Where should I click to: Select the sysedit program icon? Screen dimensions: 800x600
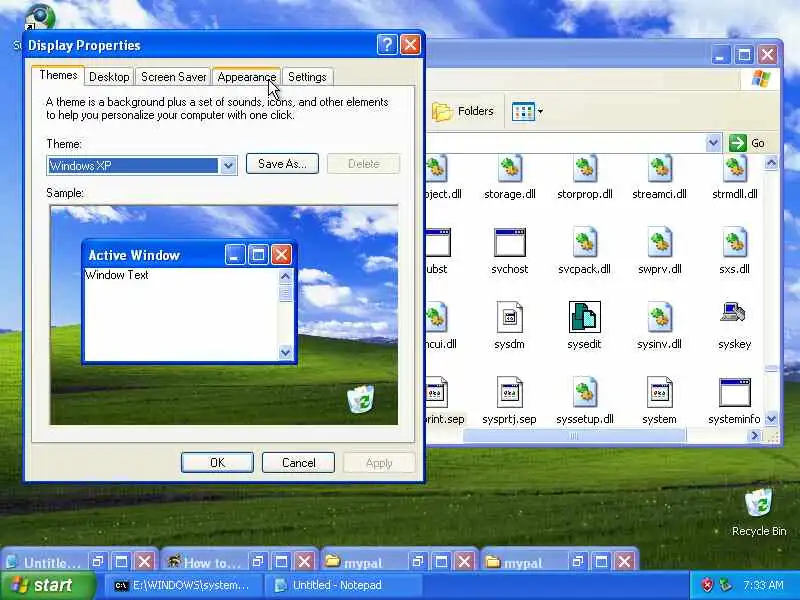(585, 317)
